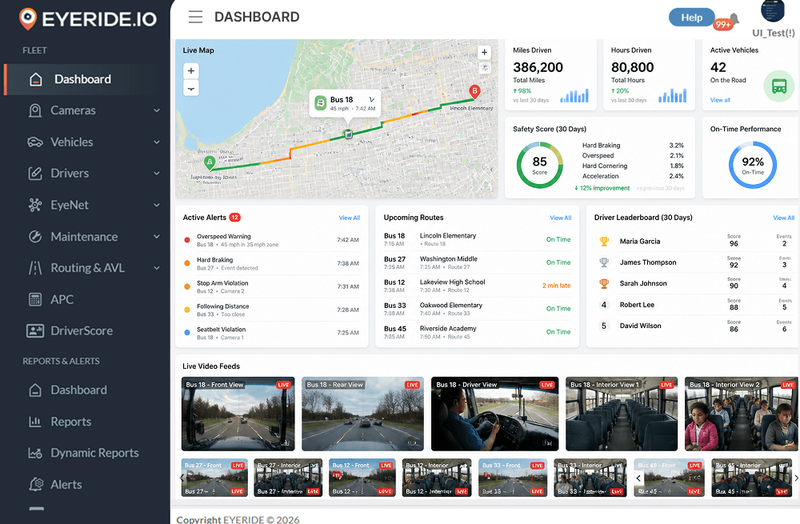Open the Bus 18 Driver View feed
The width and height of the screenshot is (800, 524).
[494, 414]
